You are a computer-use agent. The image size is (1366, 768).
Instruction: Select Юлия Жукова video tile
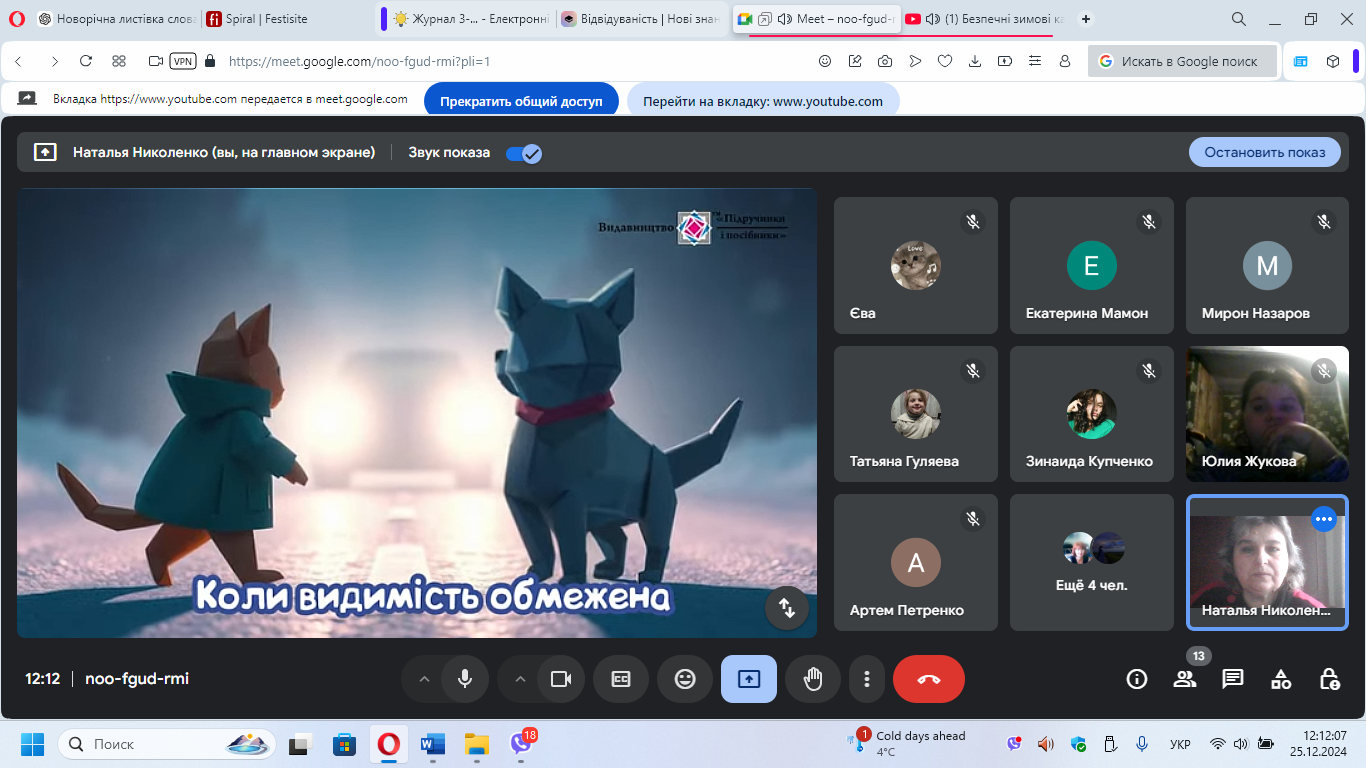tap(1268, 414)
